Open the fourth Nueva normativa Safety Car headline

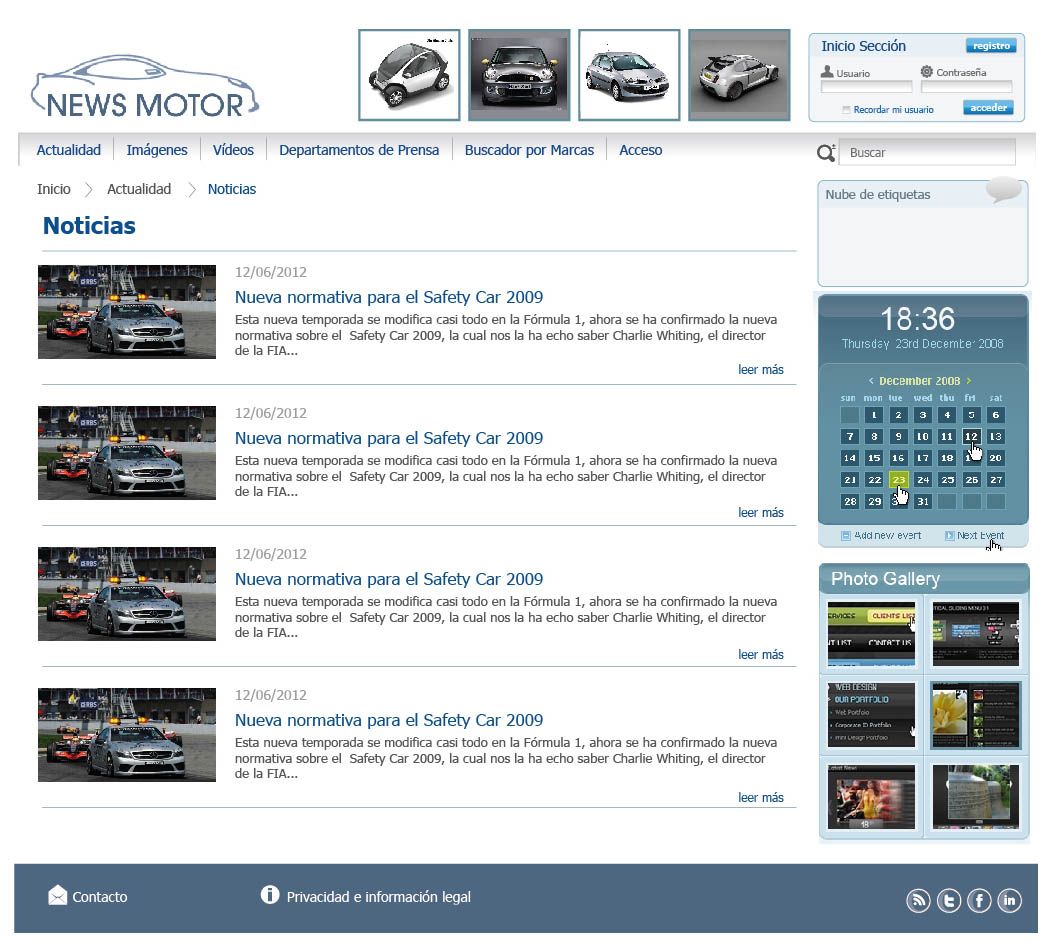389,720
